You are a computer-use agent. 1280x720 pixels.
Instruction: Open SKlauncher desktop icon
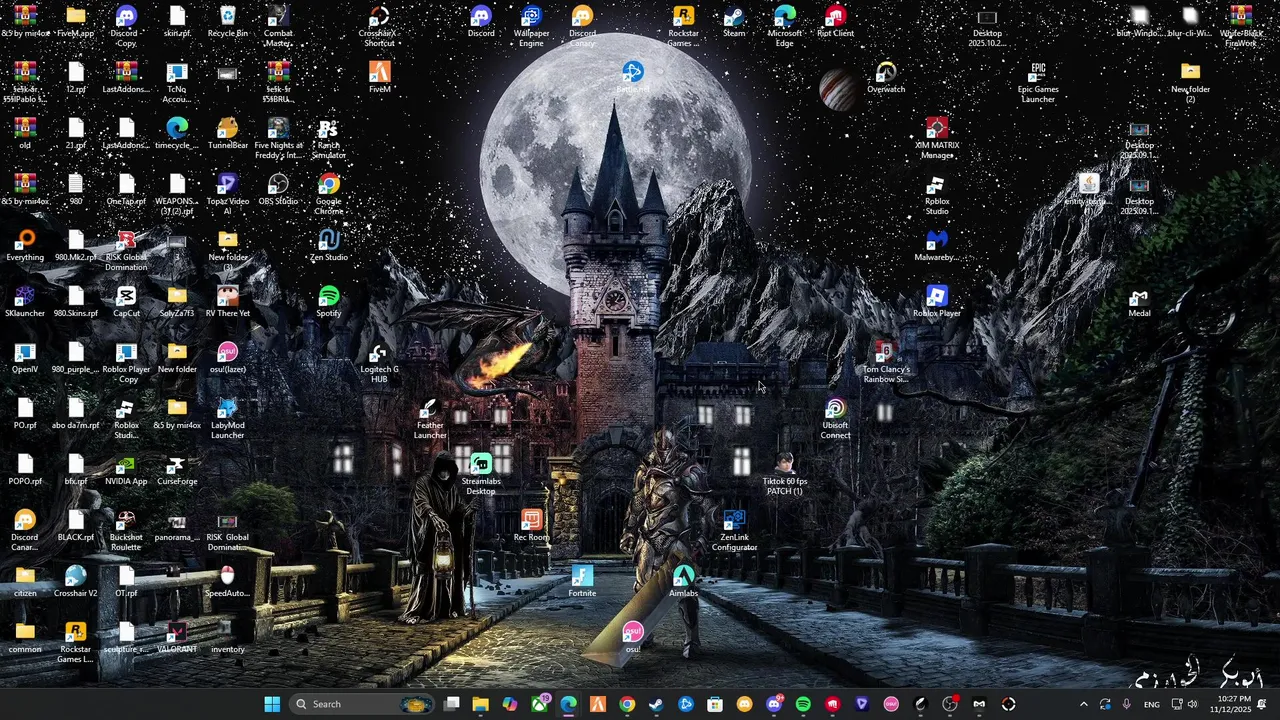pyautogui.click(x=25, y=302)
